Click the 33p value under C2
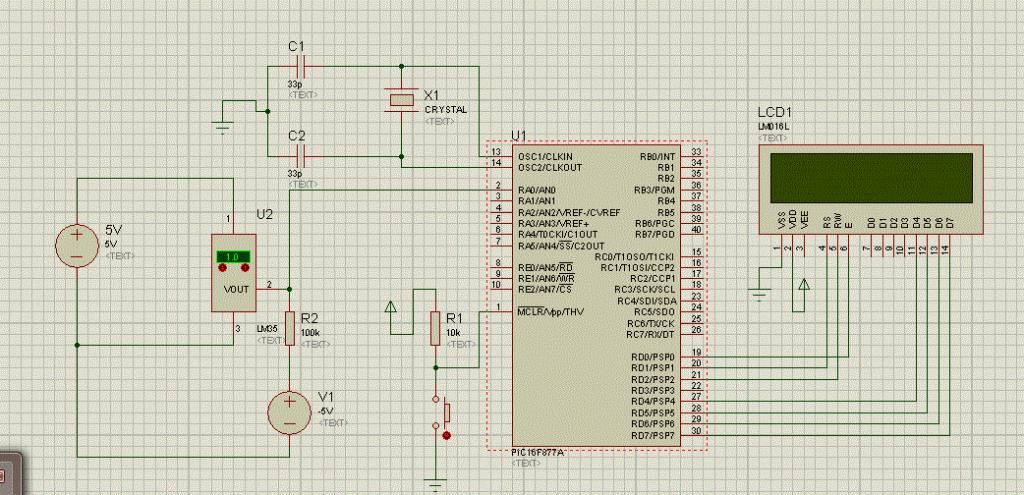This screenshot has height=495, width=1024. click(295, 174)
